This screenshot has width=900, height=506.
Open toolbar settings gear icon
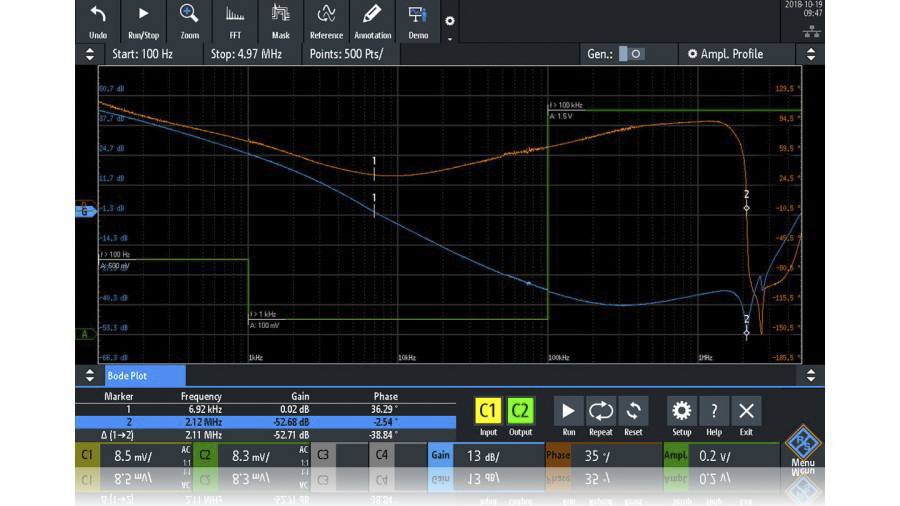(449, 21)
